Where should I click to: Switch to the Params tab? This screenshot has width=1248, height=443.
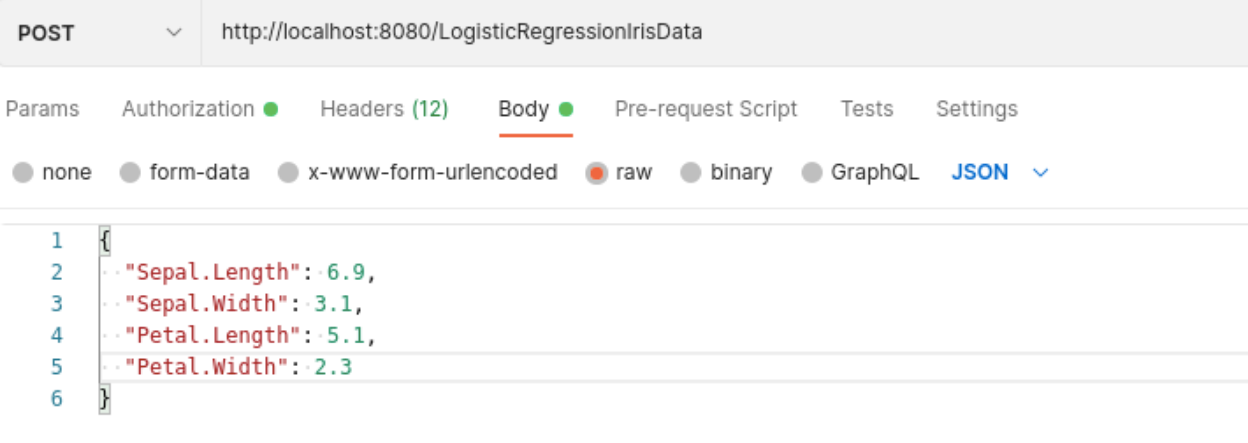42,109
